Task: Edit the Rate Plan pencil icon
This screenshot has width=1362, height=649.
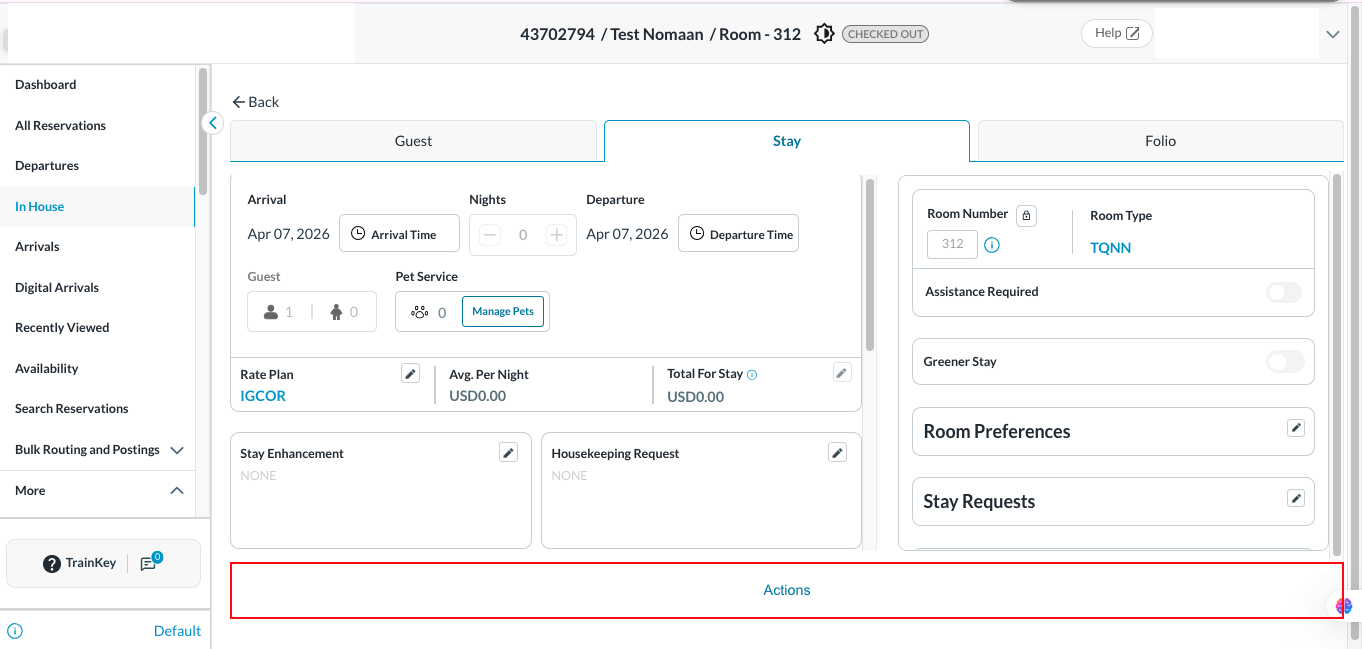Action: (x=410, y=373)
